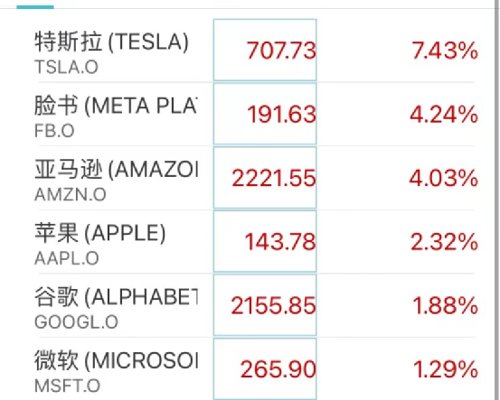Image resolution: width=500 pixels, height=400 pixels.
Task: Click Meta price 191.63
Action: coord(282,114)
